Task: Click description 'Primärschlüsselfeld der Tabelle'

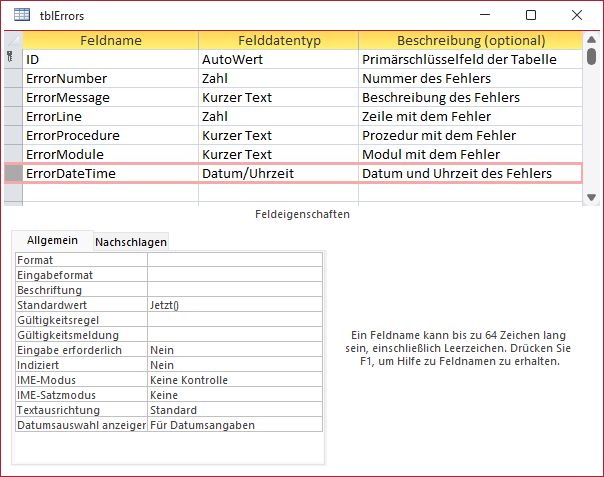Action: tap(471, 59)
